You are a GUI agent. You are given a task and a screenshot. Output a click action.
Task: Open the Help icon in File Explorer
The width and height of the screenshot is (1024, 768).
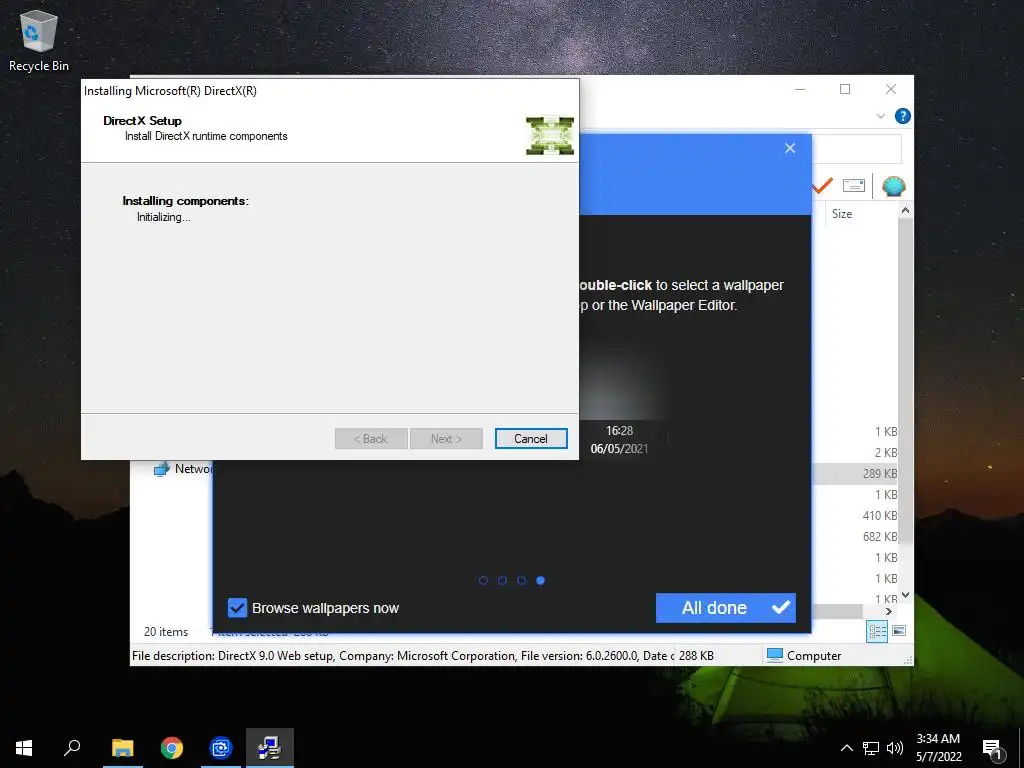pyautogui.click(x=903, y=116)
